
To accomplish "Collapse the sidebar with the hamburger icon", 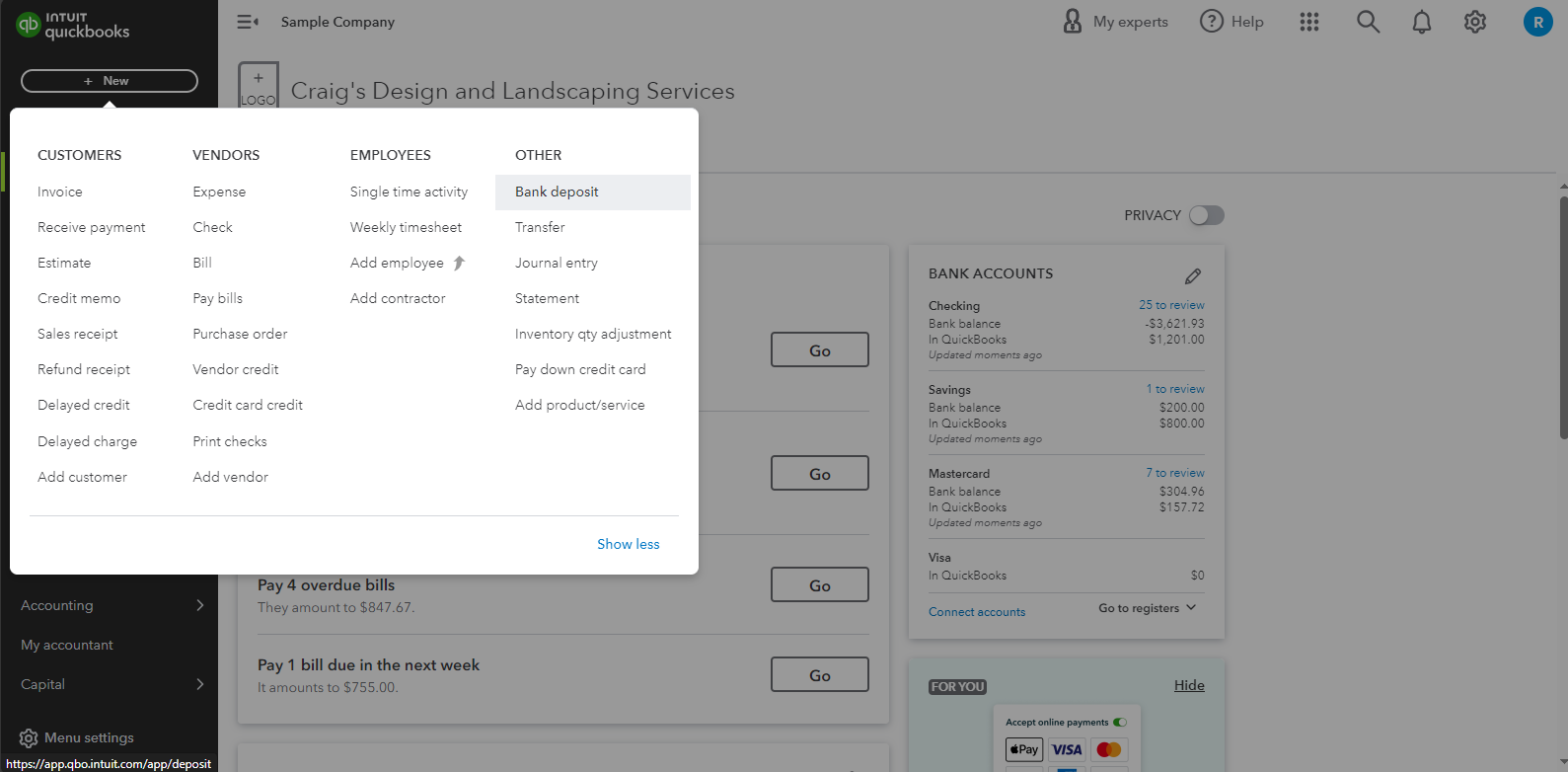I will (x=248, y=22).
